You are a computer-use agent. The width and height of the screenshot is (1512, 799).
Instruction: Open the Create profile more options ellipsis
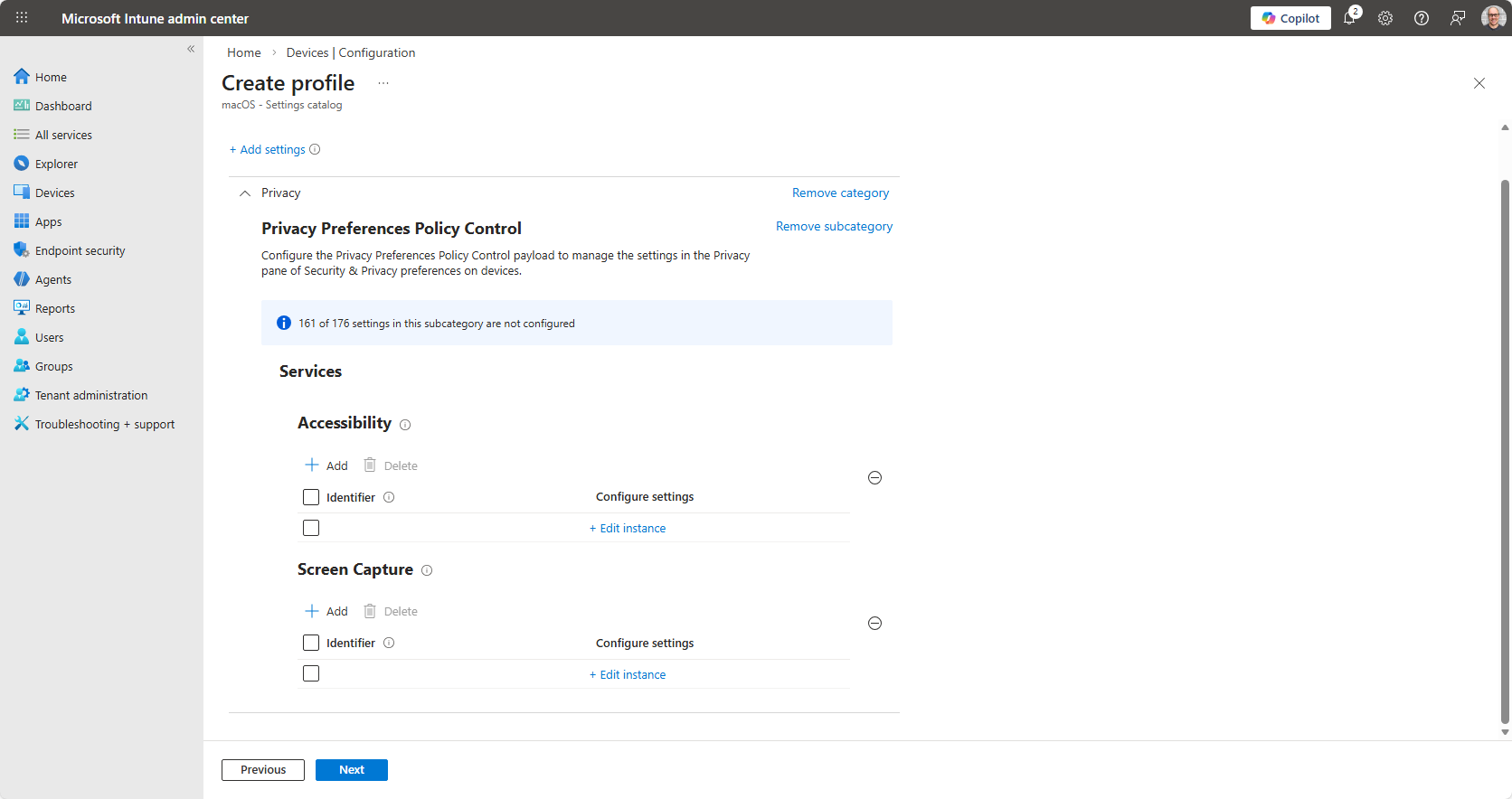click(383, 83)
